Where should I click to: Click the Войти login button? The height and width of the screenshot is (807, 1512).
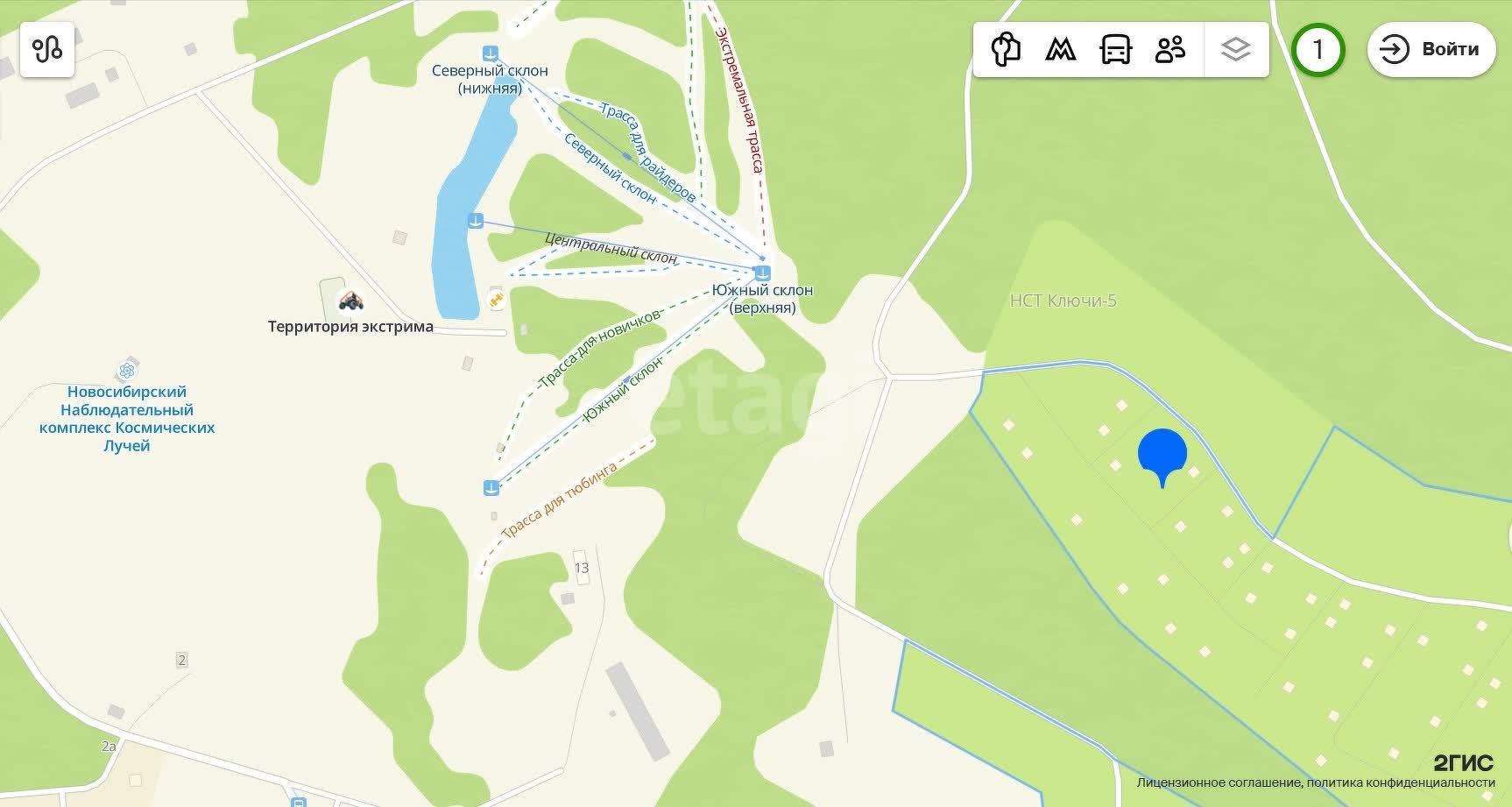click(1431, 50)
